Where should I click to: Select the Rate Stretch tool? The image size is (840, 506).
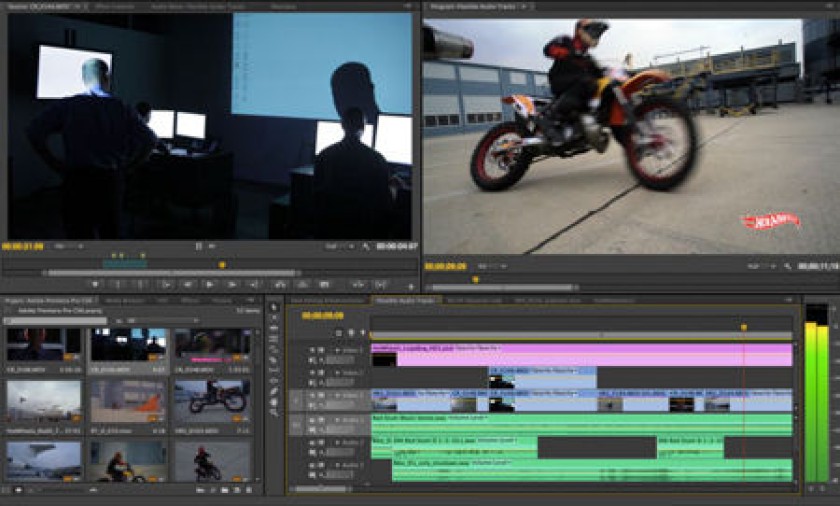(x=274, y=349)
